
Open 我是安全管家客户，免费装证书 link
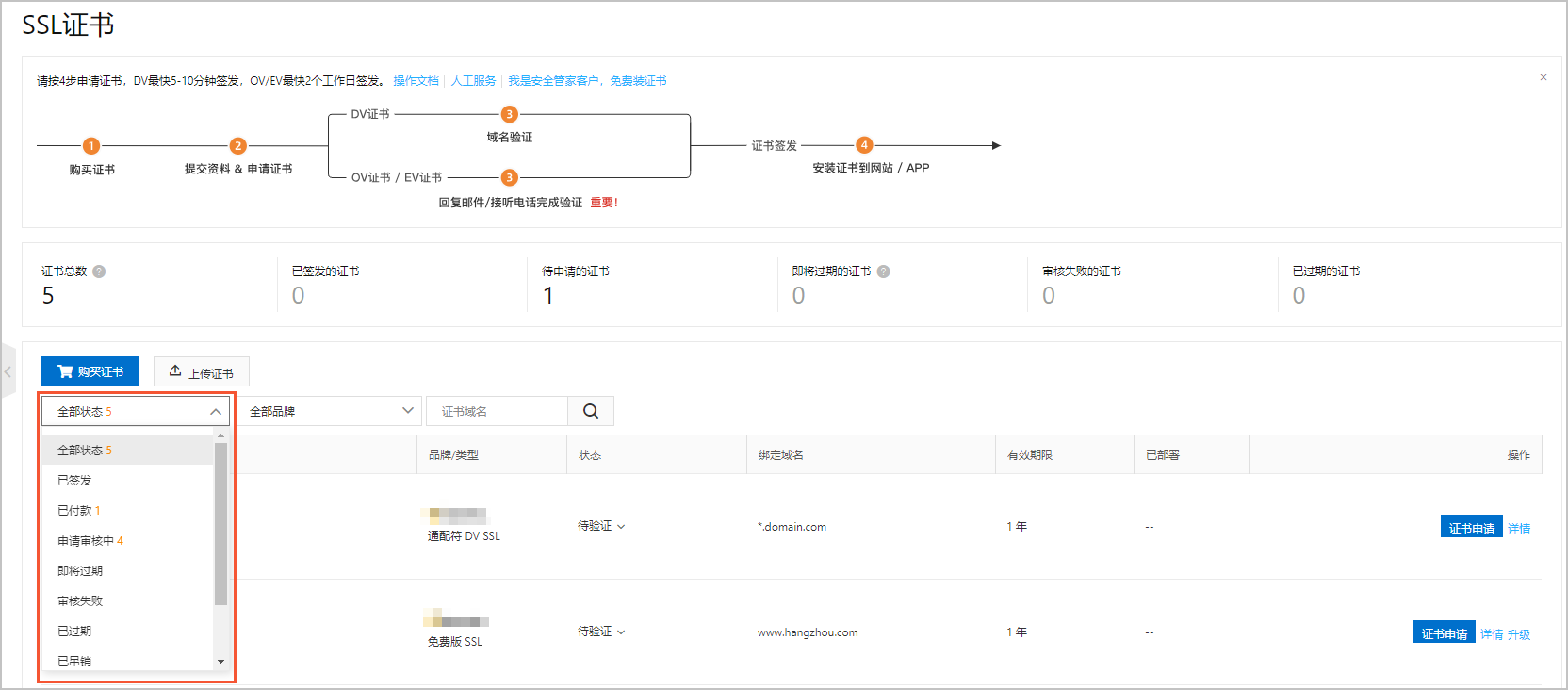pos(587,81)
